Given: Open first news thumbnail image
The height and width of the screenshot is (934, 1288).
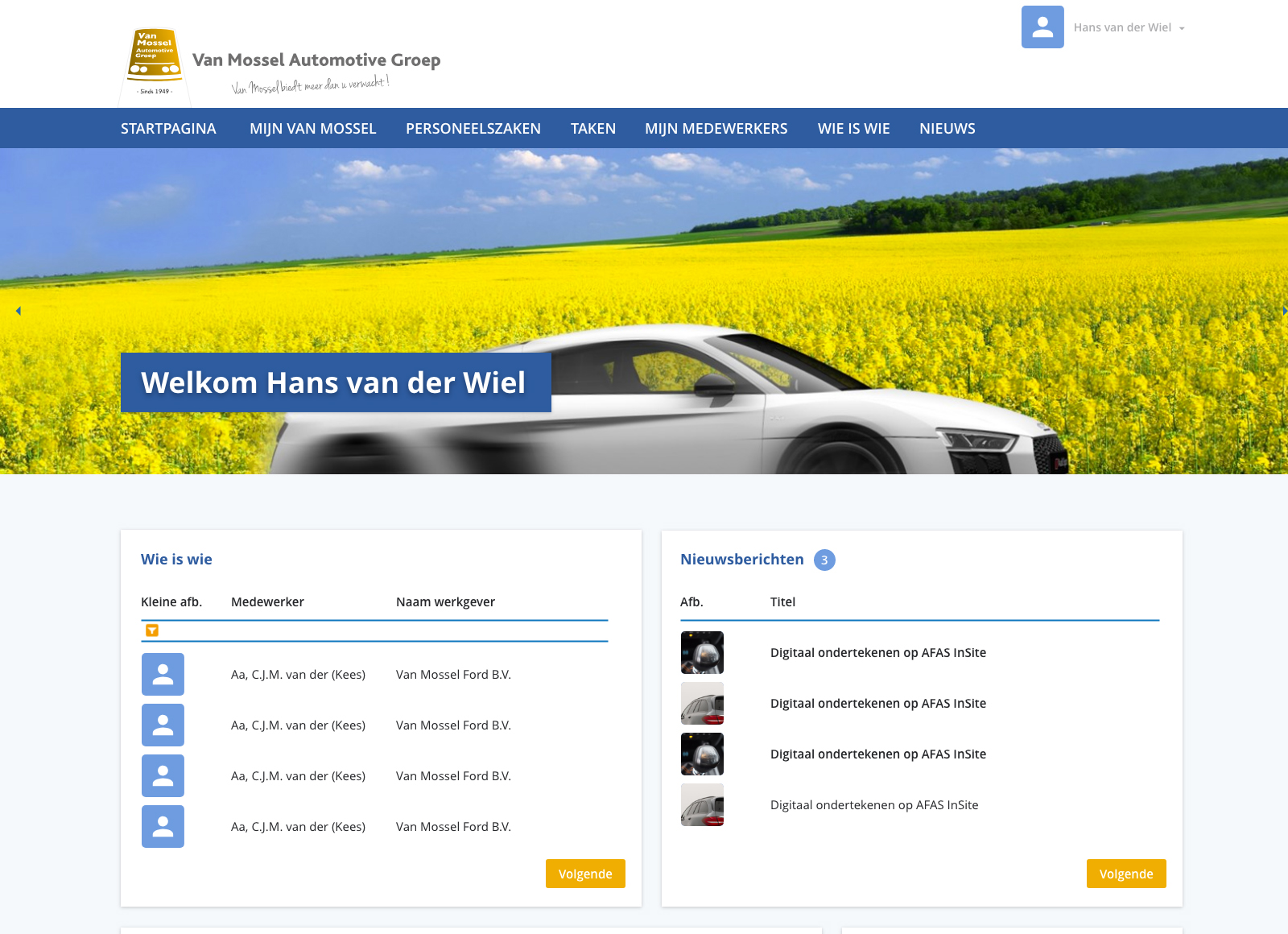Looking at the screenshot, I should (702, 652).
